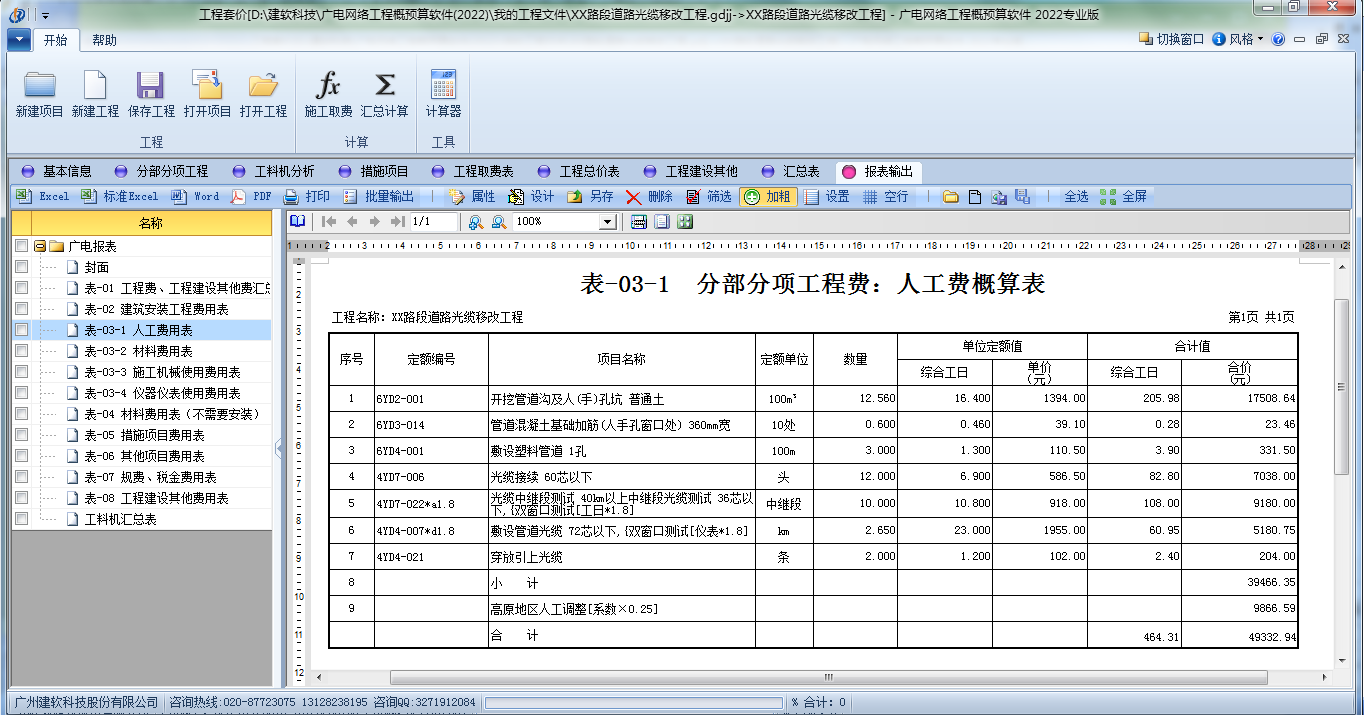Switch to 工程建设其他 tab
The image size is (1364, 715).
pyautogui.click(x=691, y=172)
